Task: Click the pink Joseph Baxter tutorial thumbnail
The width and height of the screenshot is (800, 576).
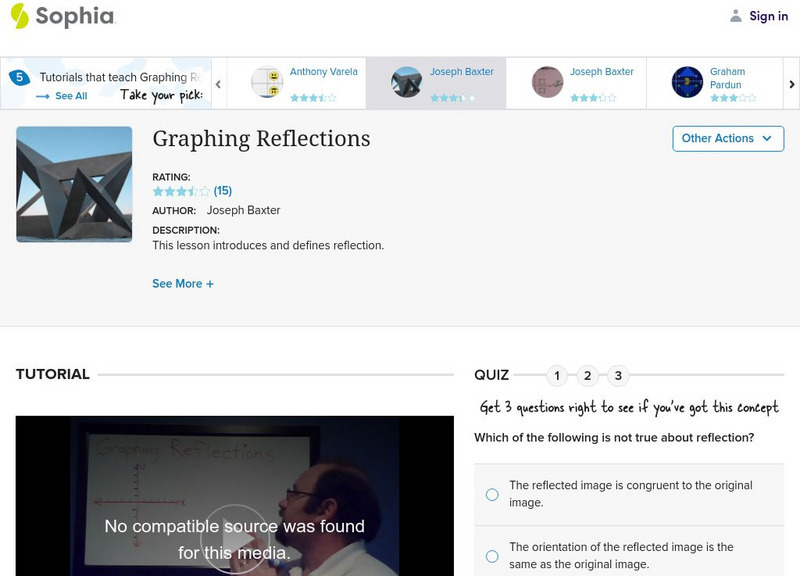Action: coord(547,82)
